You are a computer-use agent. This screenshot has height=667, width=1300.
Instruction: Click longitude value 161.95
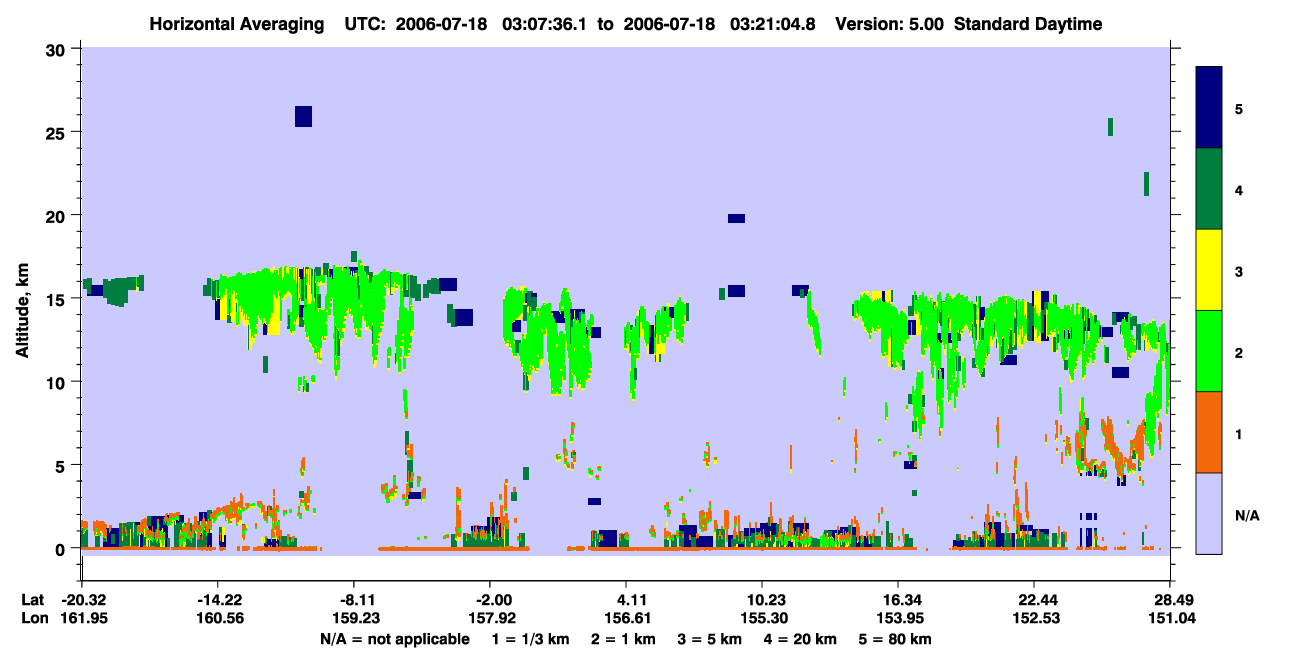click(84, 618)
